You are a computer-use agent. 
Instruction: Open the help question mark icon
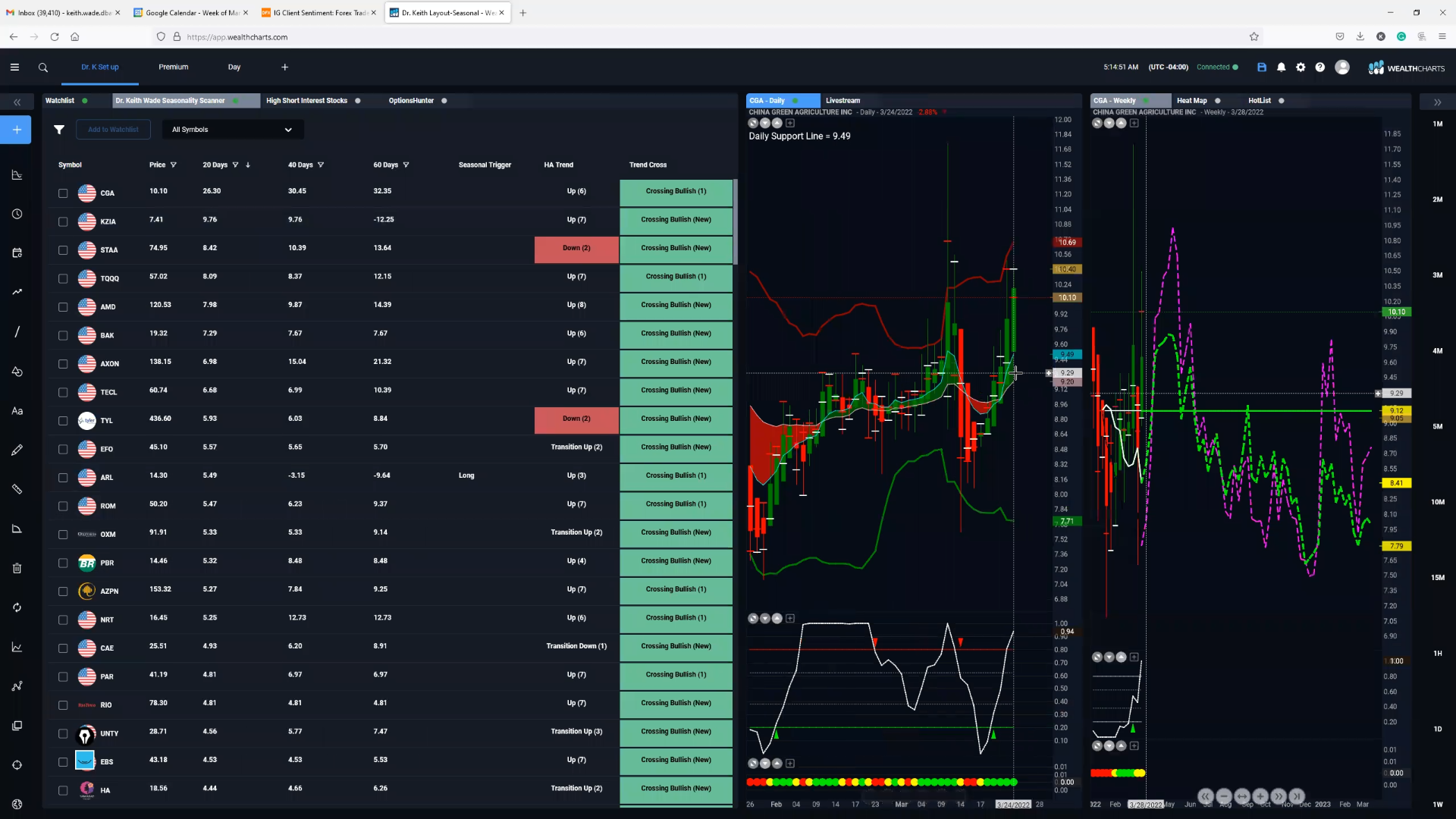1320,67
